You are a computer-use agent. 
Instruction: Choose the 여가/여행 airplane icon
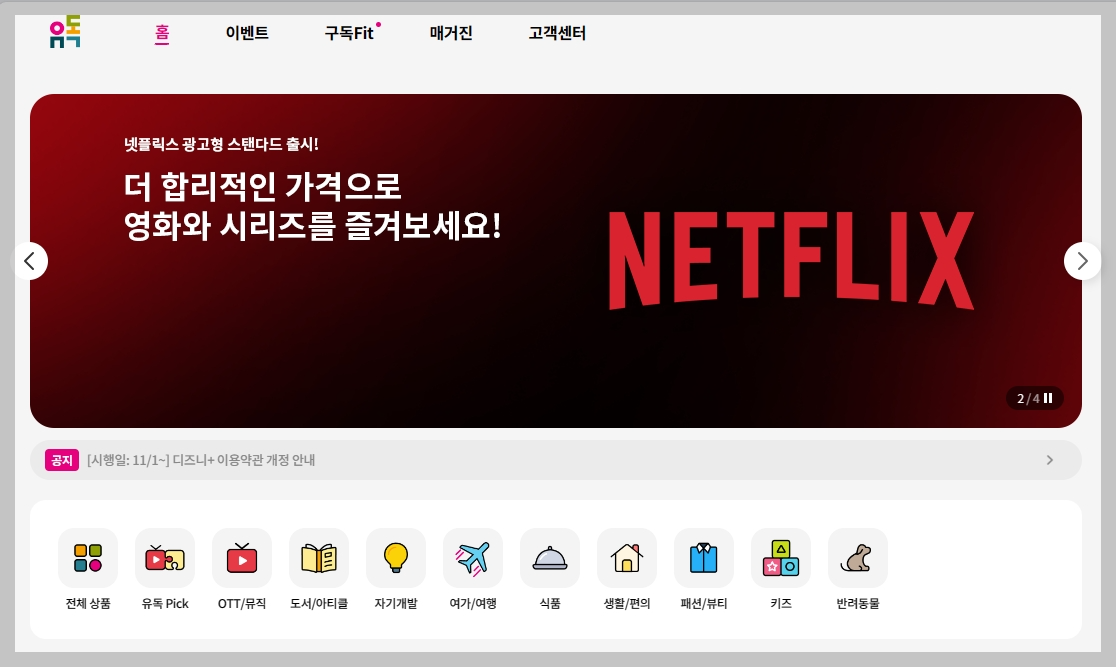473,558
